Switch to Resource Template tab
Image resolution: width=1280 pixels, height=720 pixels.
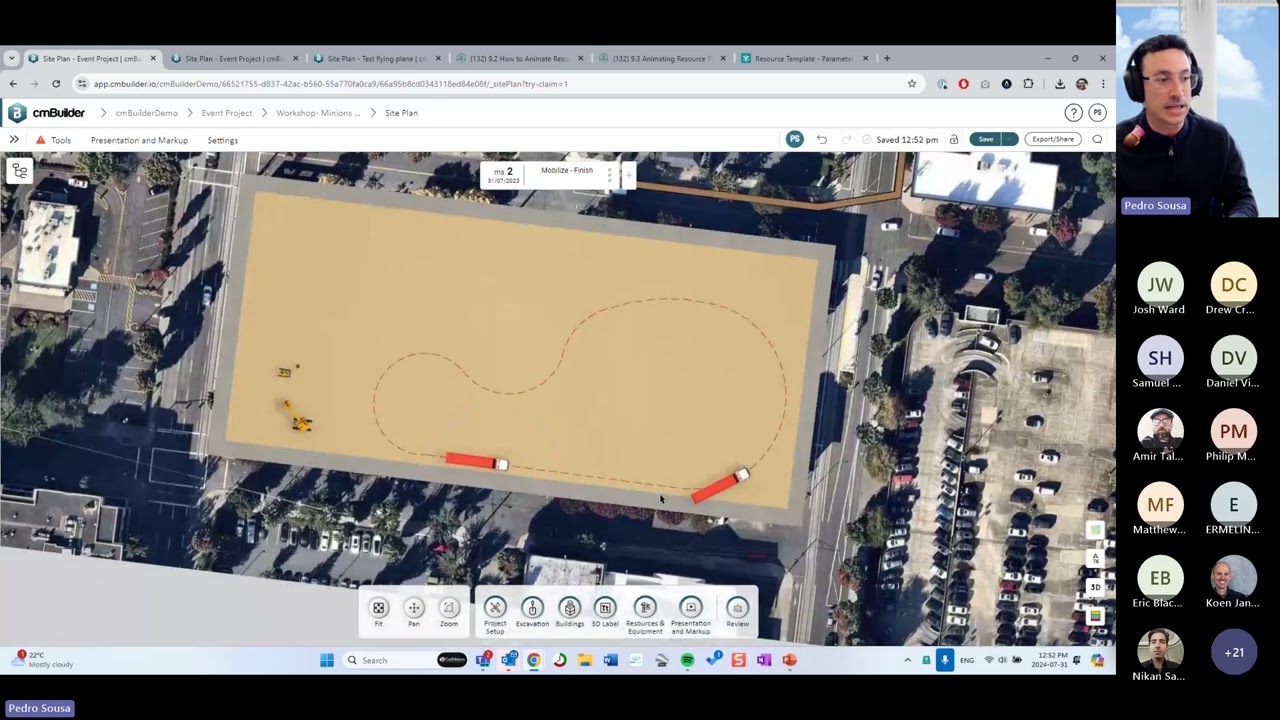tap(804, 58)
